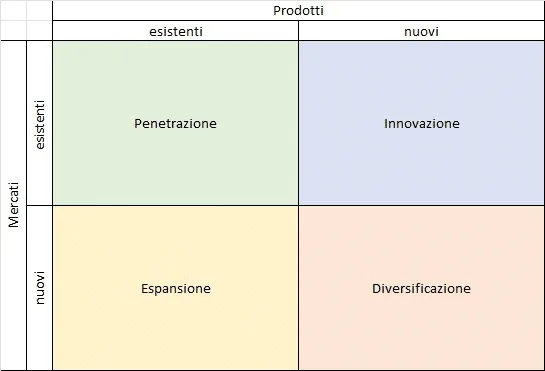The image size is (545, 371).
Task: Click the blank cell left of esistenti header
Action: pyautogui.click(x=40, y=31)
